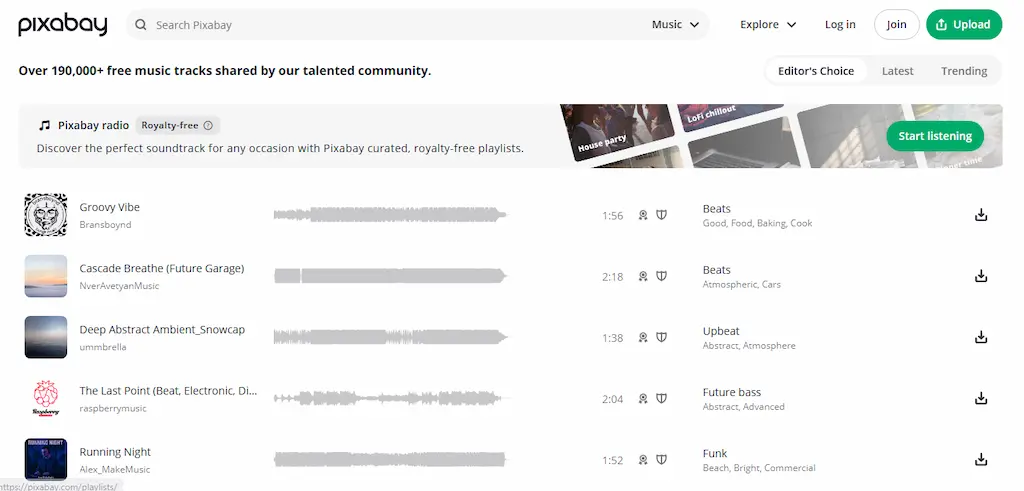Go to Pixabay home via logo
Image resolution: width=1024 pixels, height=491 pixels.
pos(63,25)
